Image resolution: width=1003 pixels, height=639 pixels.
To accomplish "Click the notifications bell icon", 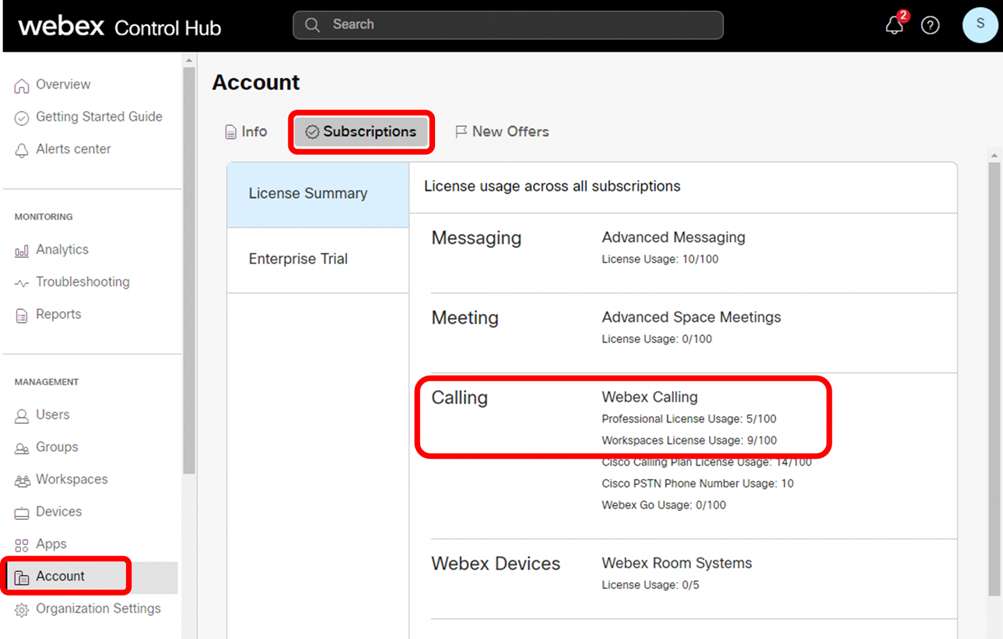I will coord(894,26).
